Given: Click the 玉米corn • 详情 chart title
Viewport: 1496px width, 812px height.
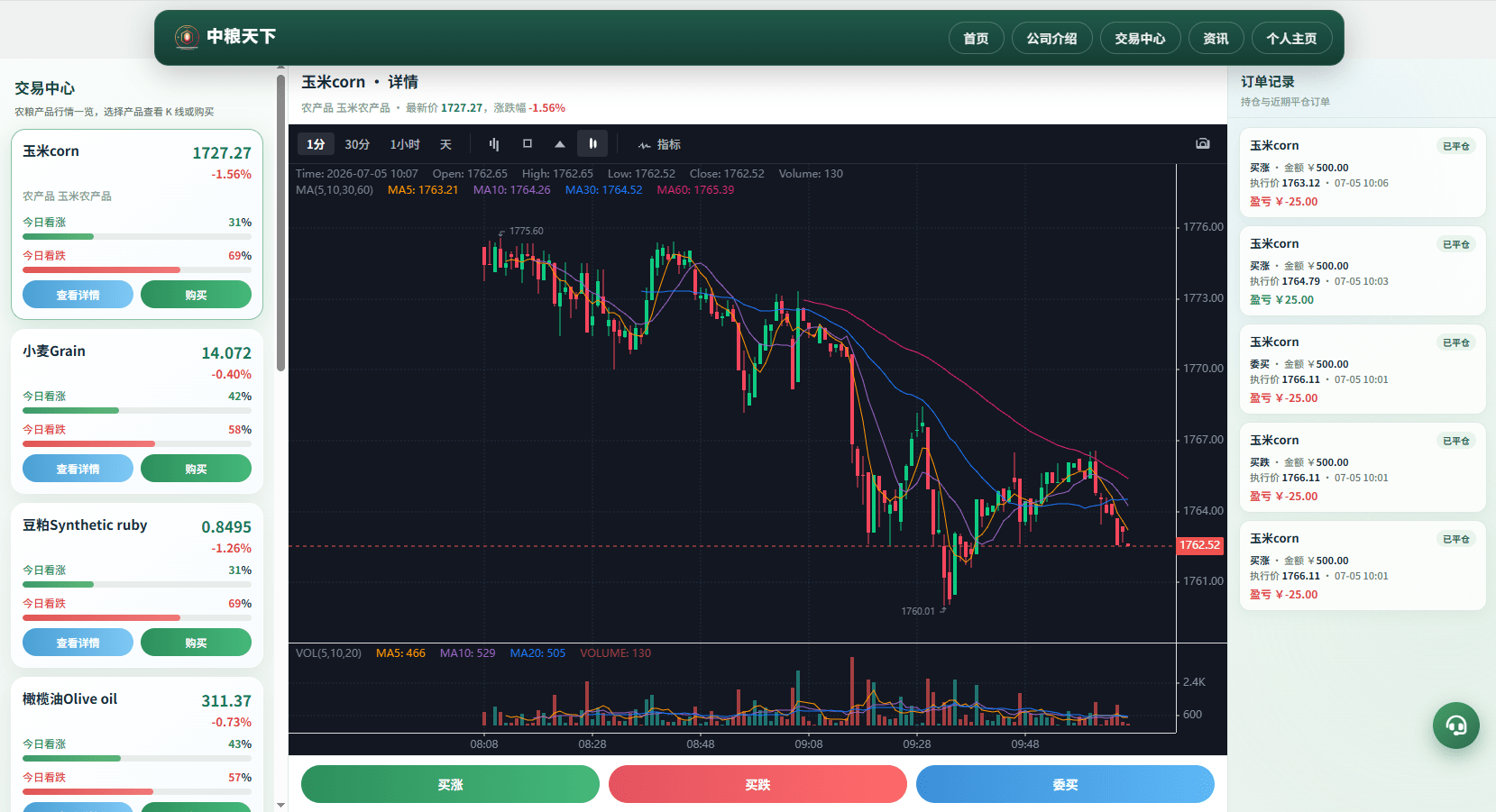Looking at the screenshot, I should click(x=359, y=82).
